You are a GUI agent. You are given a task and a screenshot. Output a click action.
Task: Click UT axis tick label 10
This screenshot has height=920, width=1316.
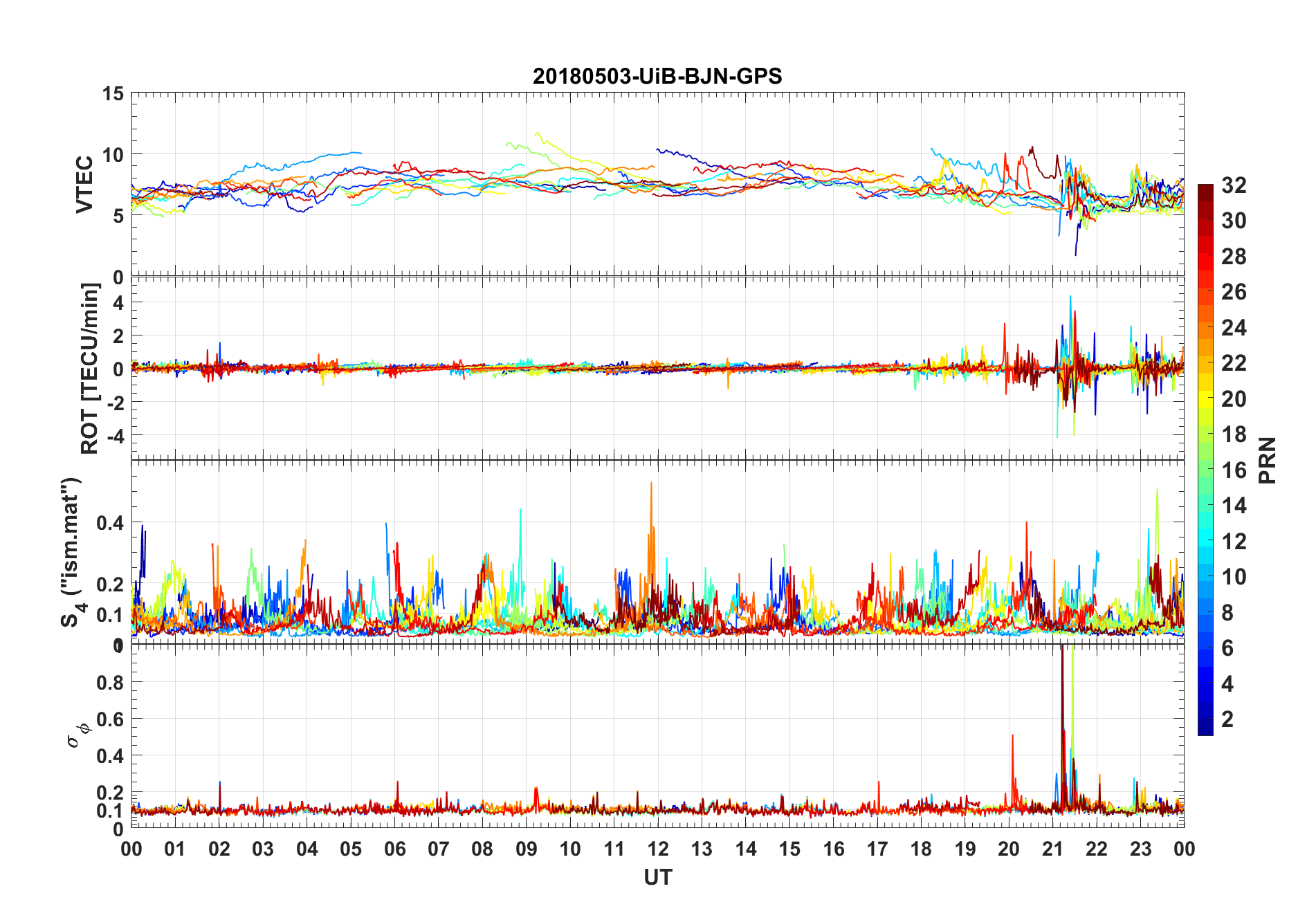click(570, 849)
